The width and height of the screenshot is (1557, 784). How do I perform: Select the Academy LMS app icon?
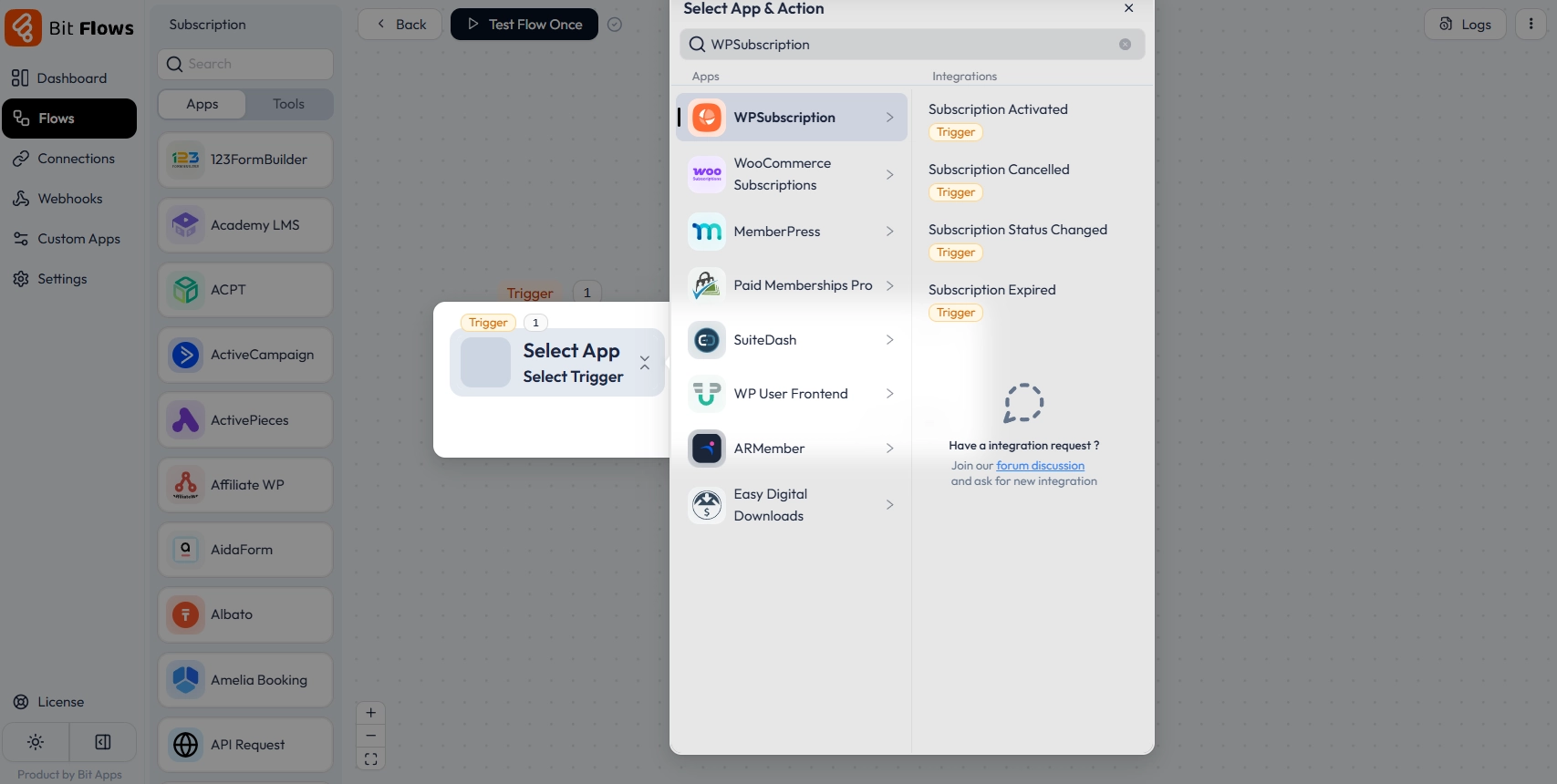click(186, 225)
